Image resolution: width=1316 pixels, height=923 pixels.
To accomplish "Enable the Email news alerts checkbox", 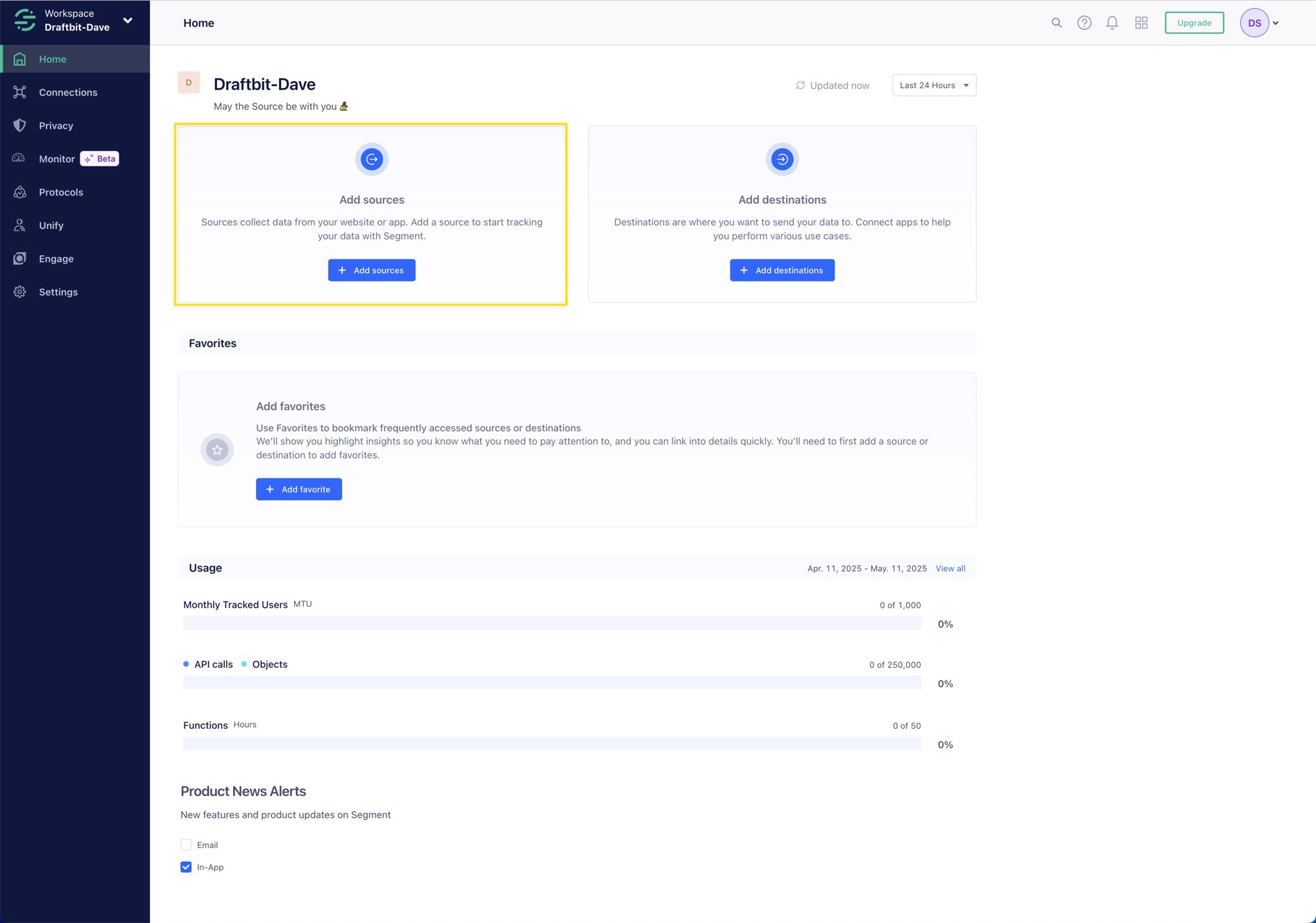I will coord(186,845).
